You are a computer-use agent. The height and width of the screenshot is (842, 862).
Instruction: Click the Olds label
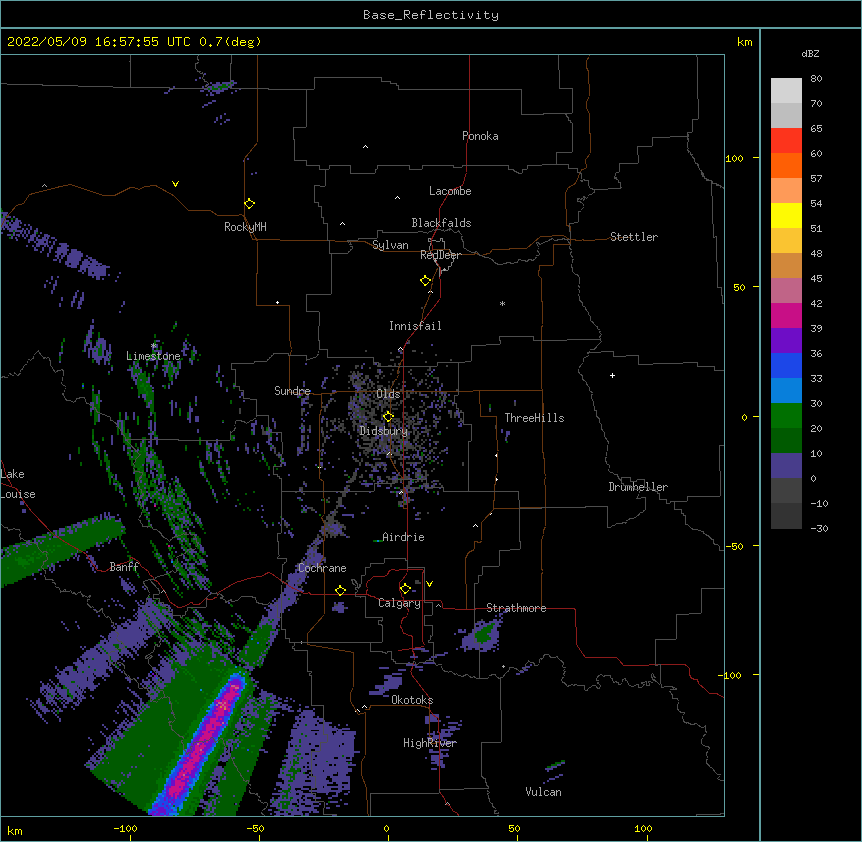click(388, 394)
